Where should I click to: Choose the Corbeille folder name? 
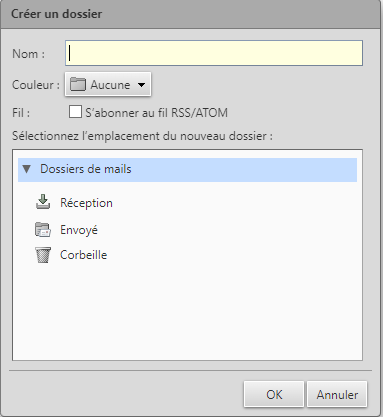click(83, 255)
